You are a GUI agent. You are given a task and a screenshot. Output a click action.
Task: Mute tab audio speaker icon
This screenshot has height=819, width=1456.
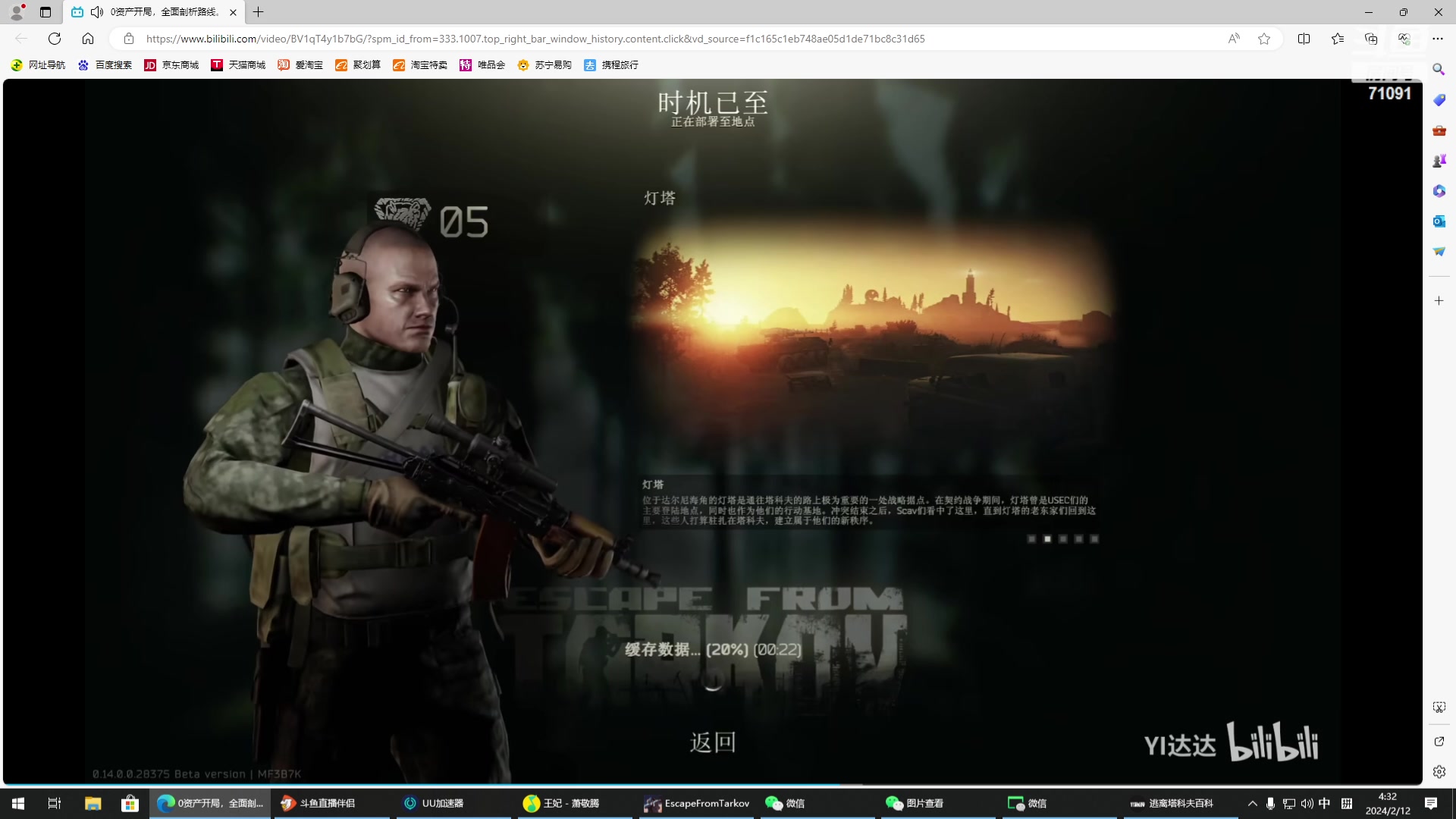point(97,12)
